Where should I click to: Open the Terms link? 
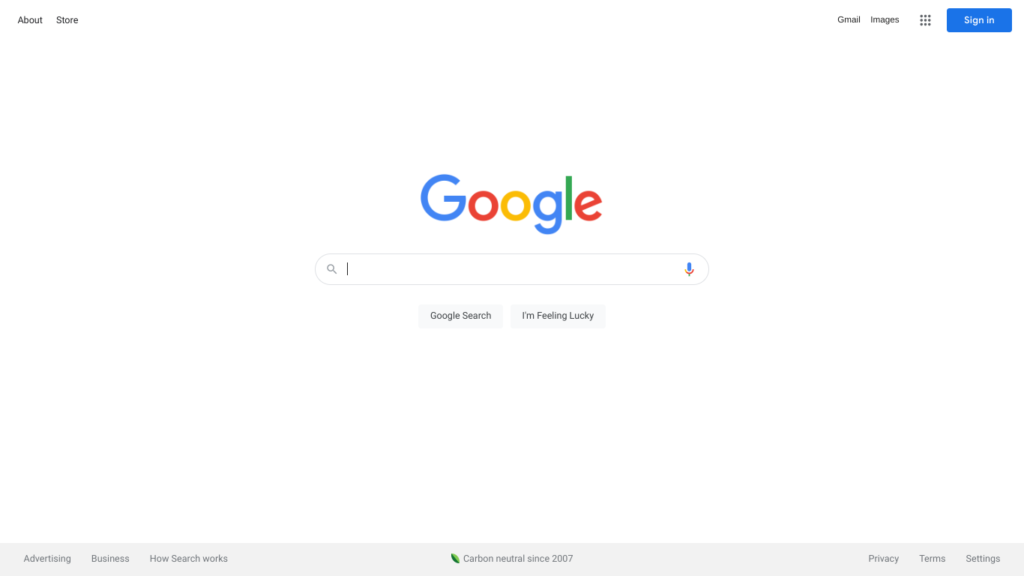click(932, 559)
